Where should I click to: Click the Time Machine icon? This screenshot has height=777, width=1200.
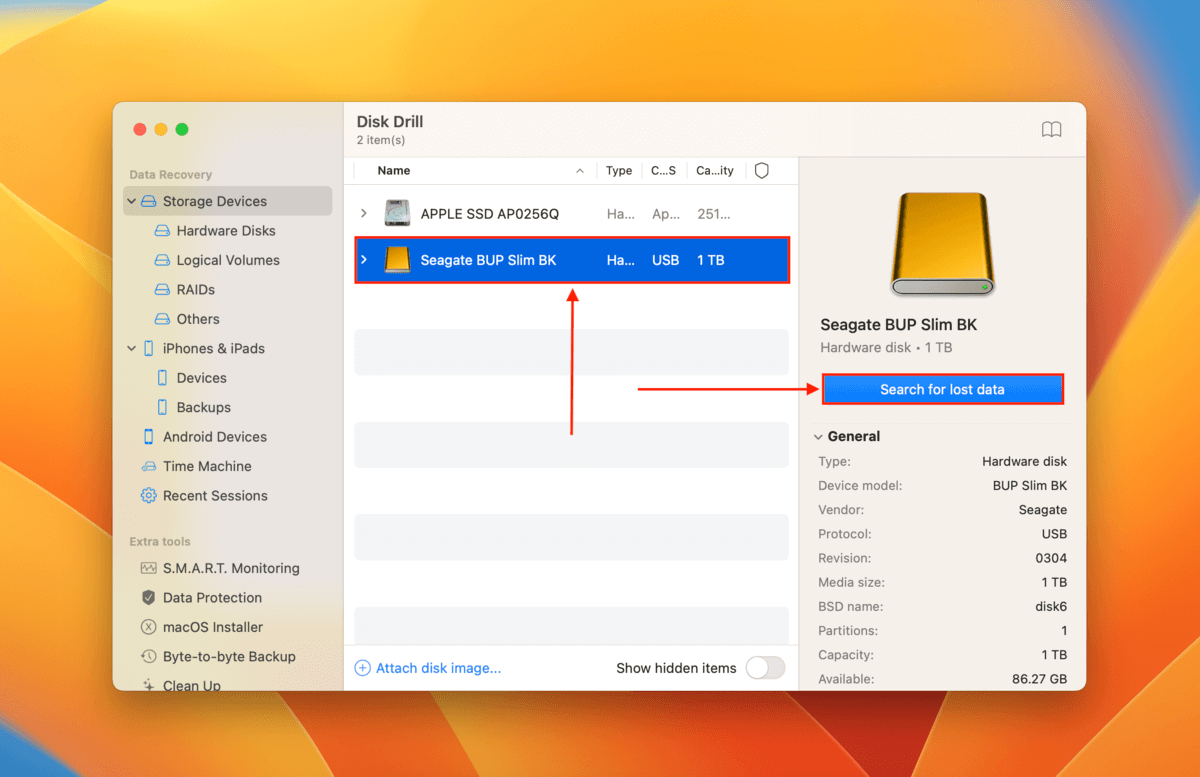[x=149, y=466]
